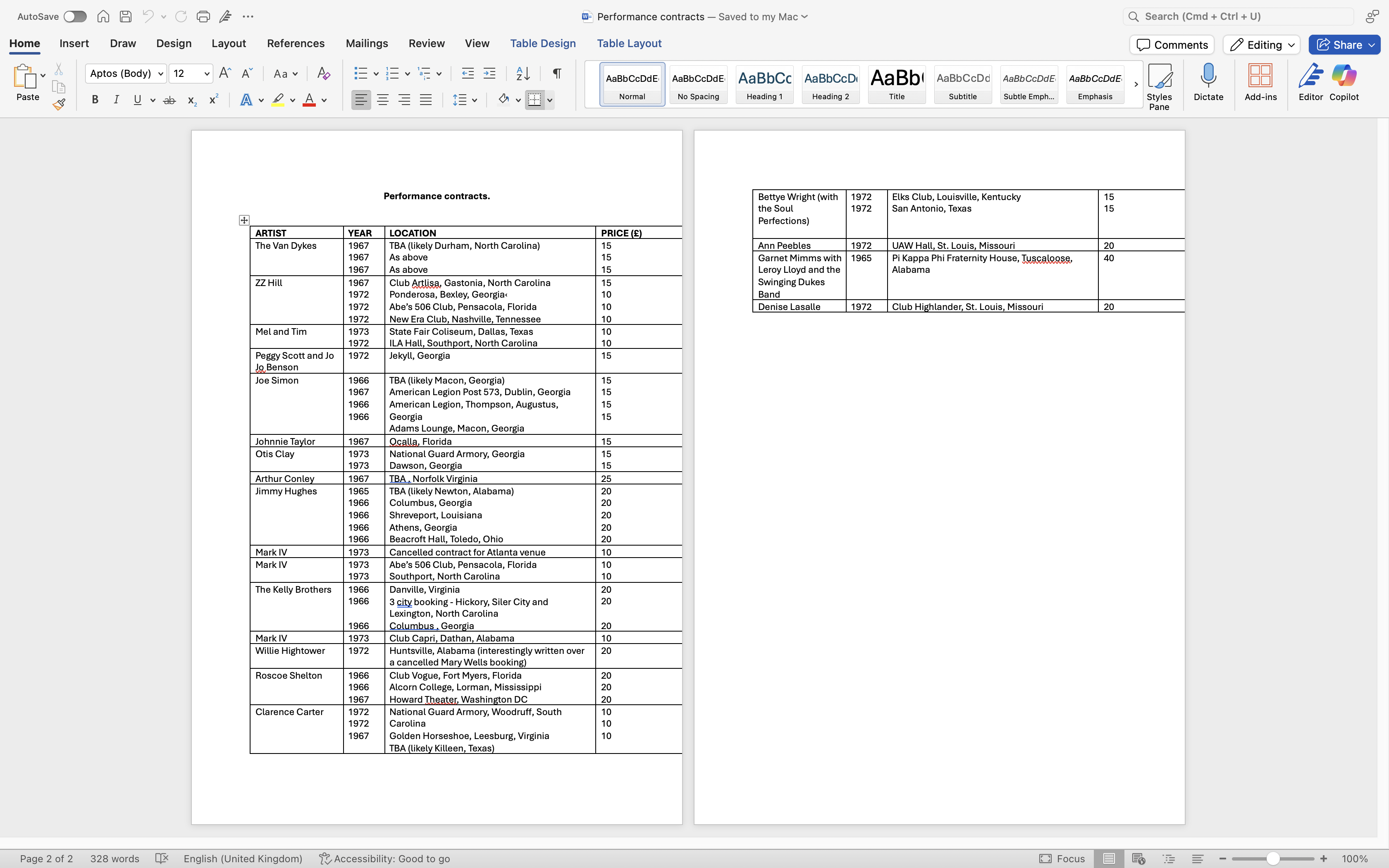This screenshot has width=1389, height=868.
Task: Open the Styles Pane
Action: [1159, 87]
